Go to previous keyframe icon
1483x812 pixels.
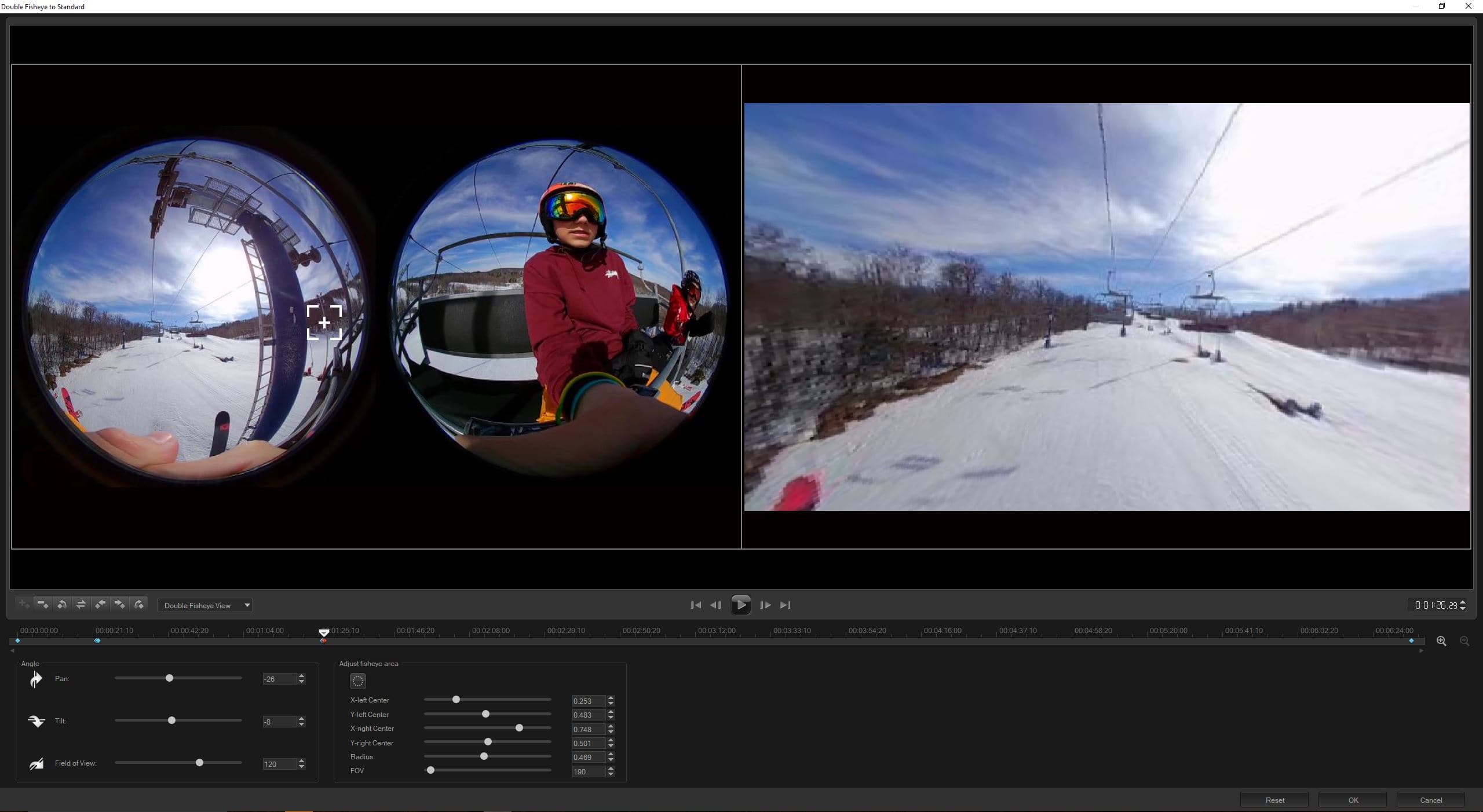tap(100, 605)
